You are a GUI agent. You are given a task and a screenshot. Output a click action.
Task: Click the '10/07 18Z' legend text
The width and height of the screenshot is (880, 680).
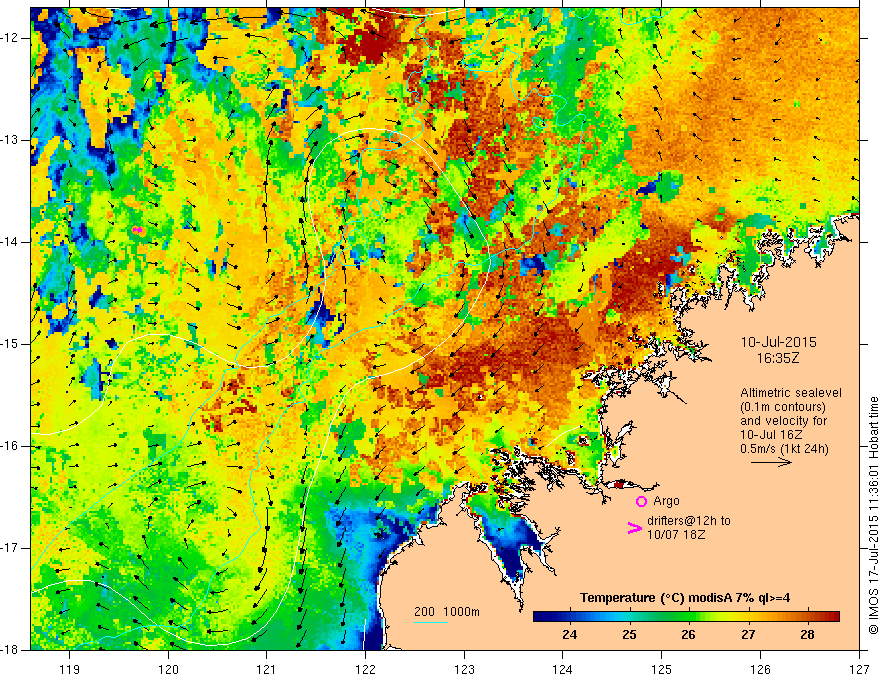point(676,535)
